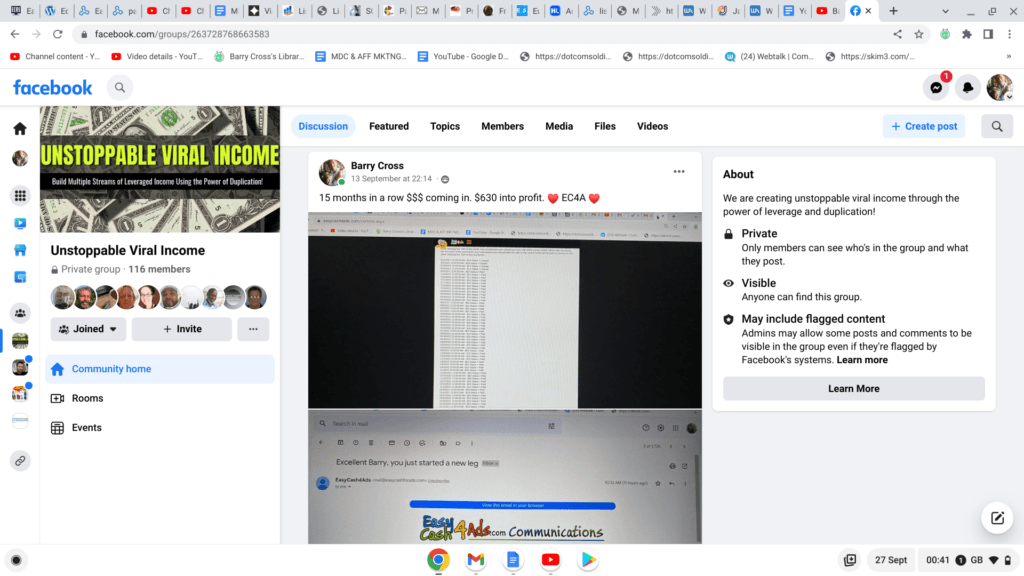The width and height of the screenshot is (1024, 576).
Task: Open the Members tab
Action: 502,126
